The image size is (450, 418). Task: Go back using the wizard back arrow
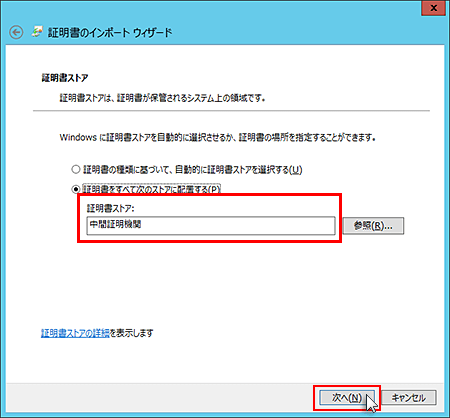click(x=16, y=32)
